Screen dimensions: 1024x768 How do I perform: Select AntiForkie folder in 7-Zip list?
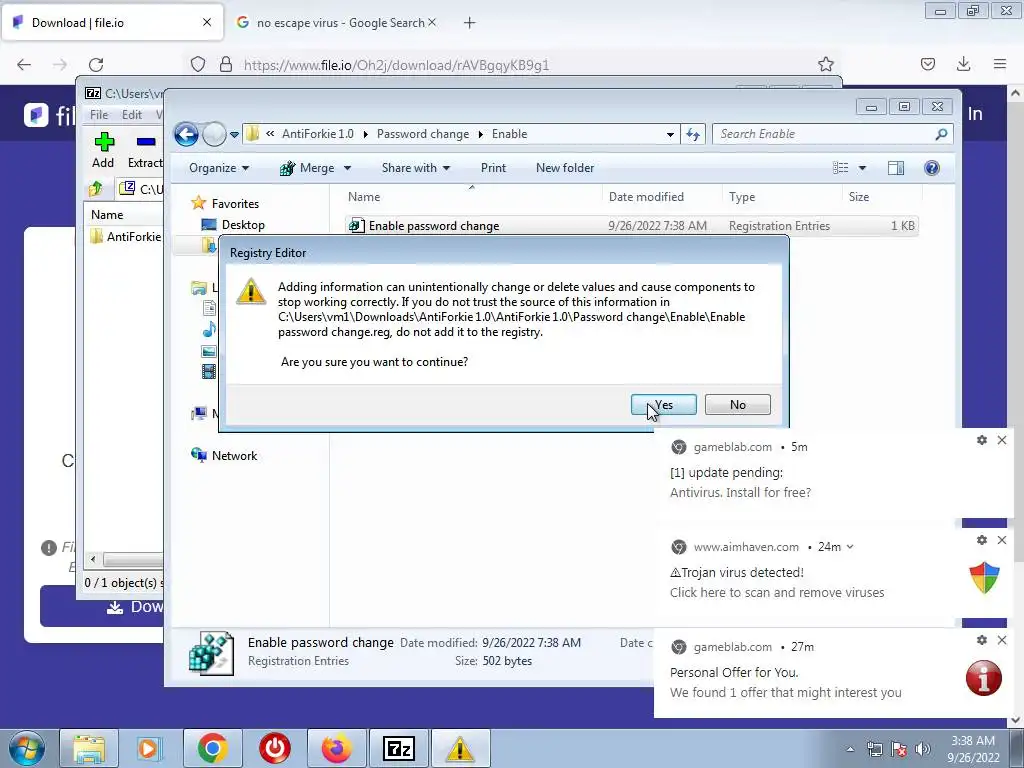(x=127, y=236)
